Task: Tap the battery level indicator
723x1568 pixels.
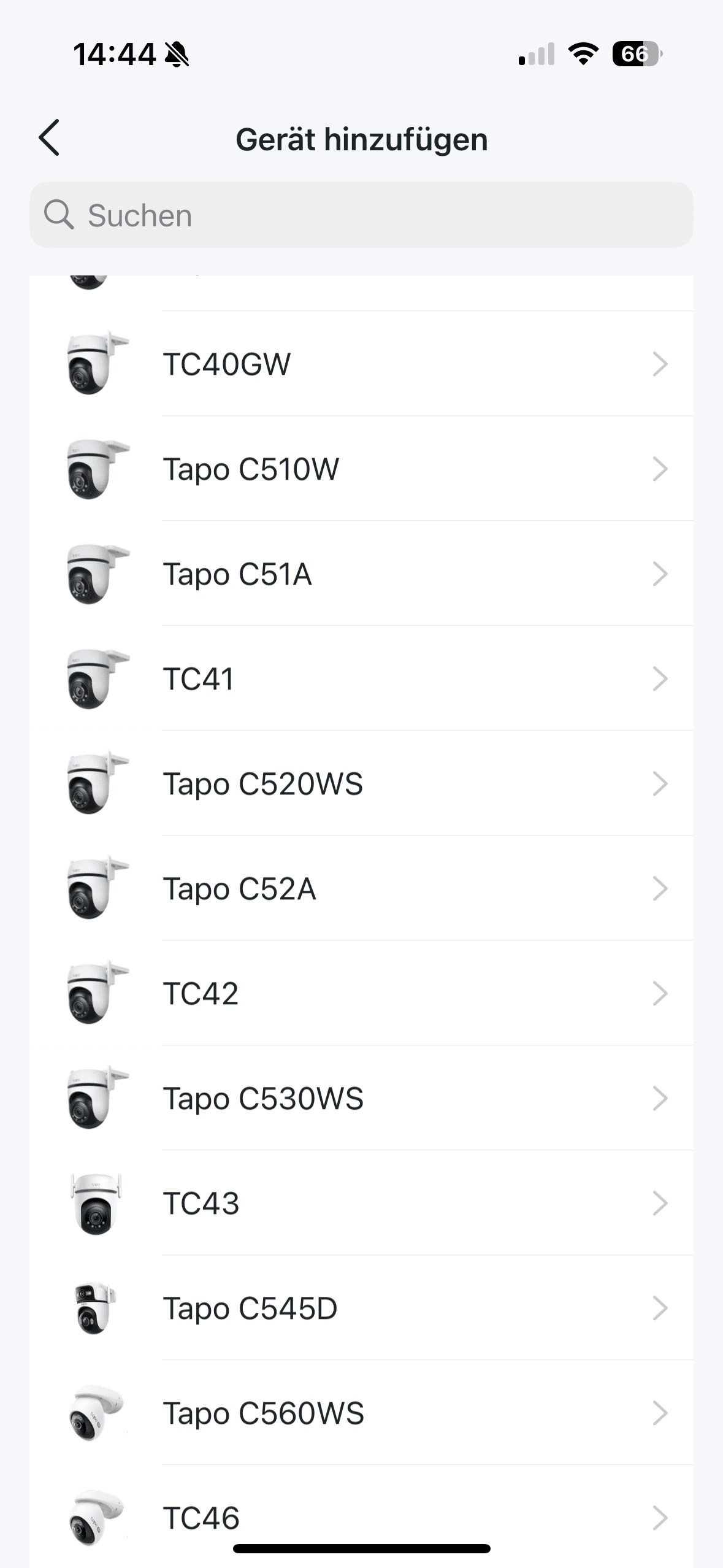Action: tap(637, 54)
